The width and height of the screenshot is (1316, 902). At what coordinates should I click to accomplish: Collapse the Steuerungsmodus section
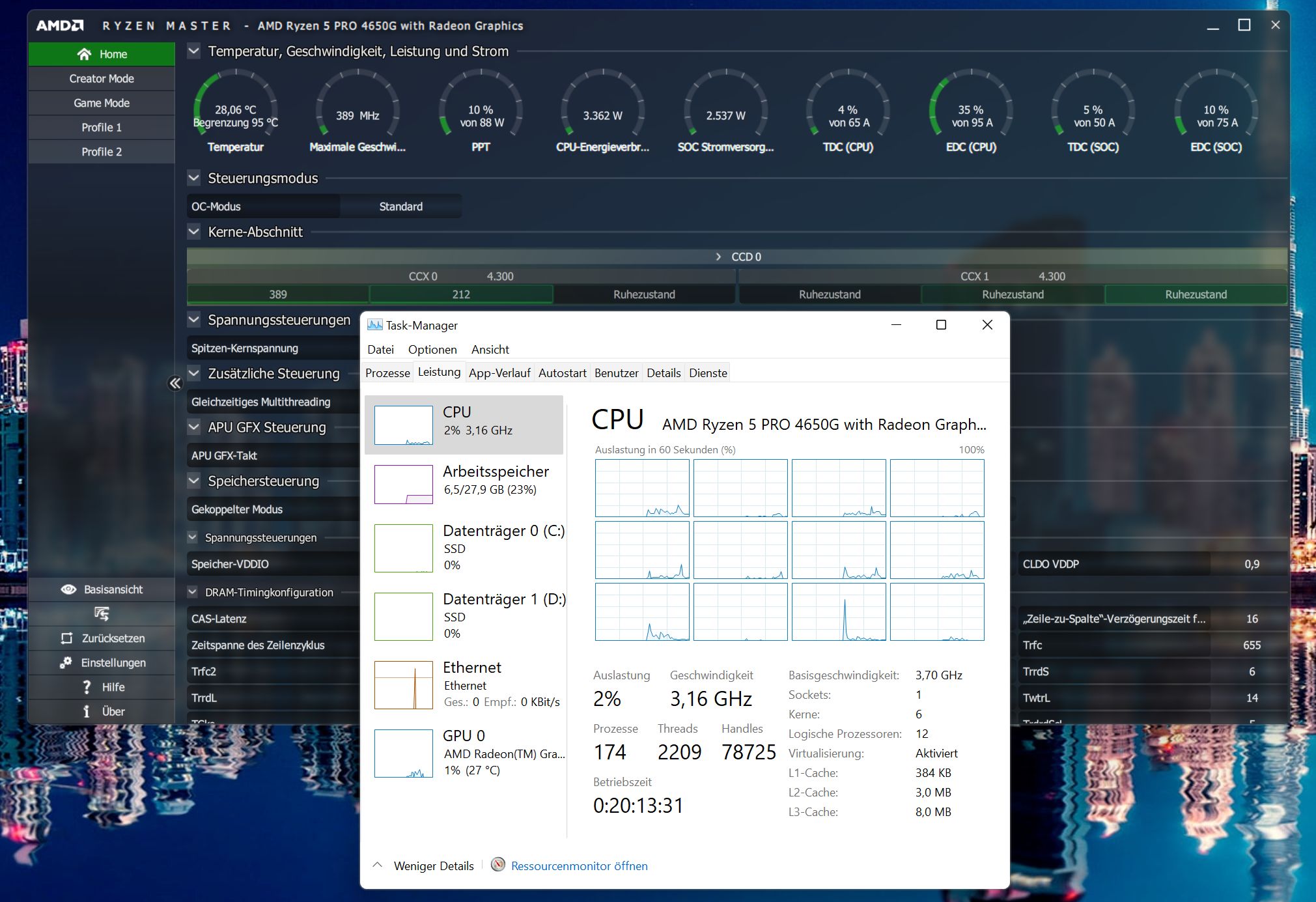tap(193, 178)
